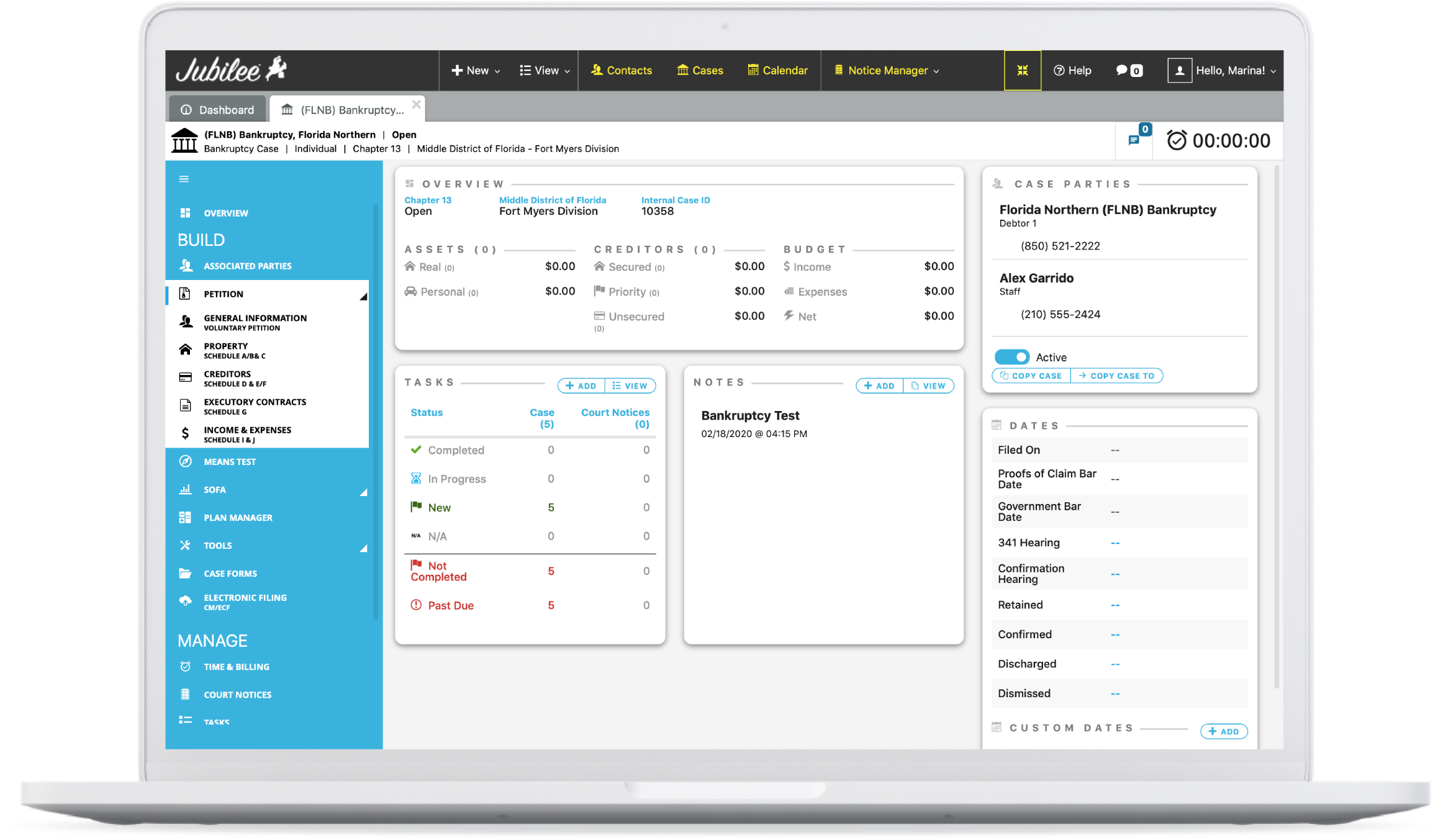Viewport: 1451px width, 840px height.
Task: Toggle the Active case switch off
Action: pyautogui.click(x=1011, y=357)
